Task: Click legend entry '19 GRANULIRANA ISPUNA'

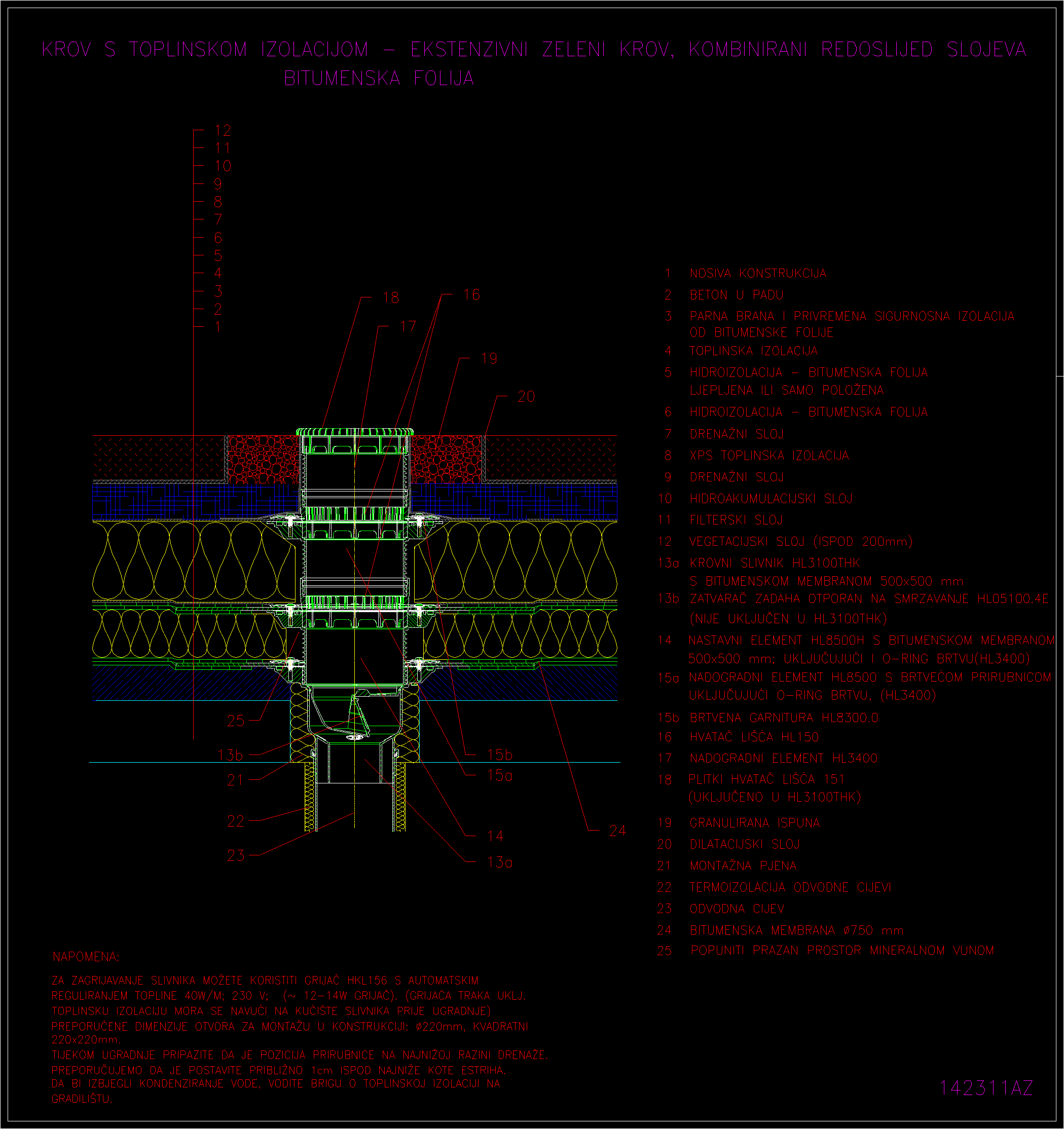Action: (x=739, y=823)
